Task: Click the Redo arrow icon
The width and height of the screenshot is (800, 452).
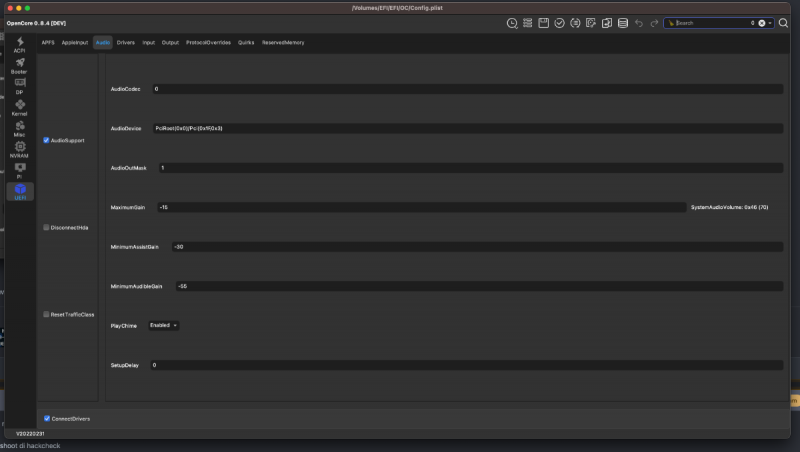Action: tap(654, 23)
